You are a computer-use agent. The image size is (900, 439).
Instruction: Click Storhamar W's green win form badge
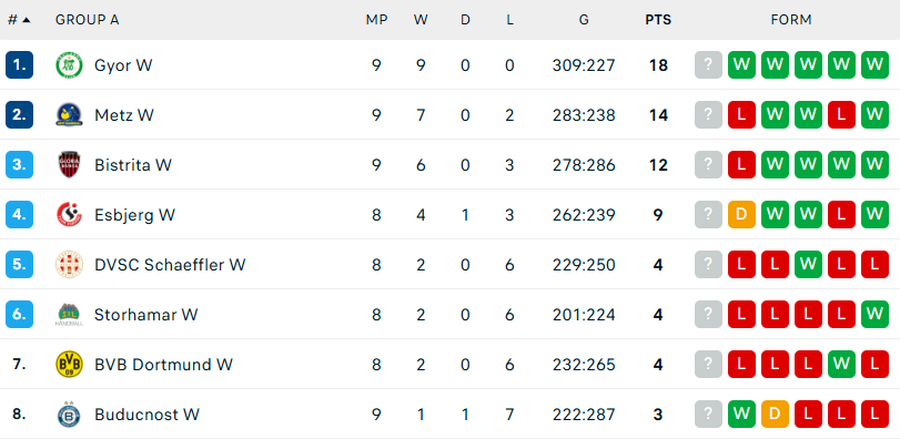tap(875, 315)
